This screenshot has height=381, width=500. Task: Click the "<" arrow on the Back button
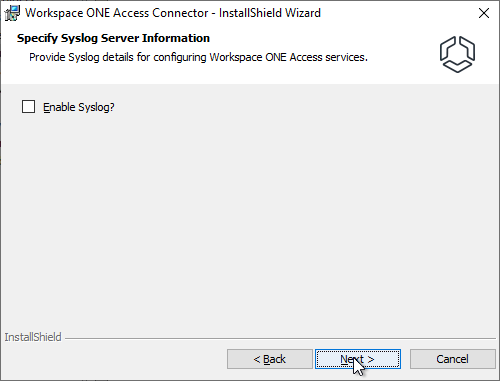click(x=257, y=359)
